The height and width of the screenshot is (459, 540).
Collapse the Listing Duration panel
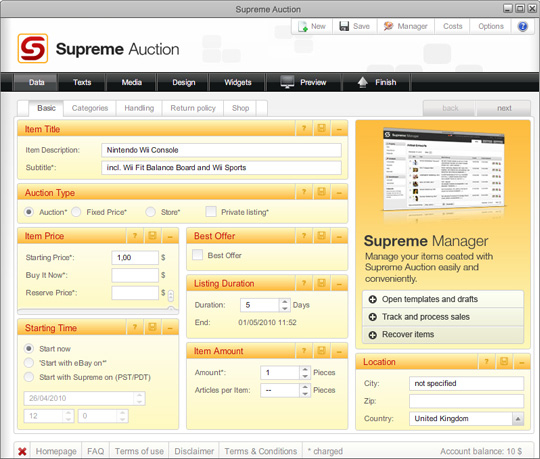pos(339,283)
